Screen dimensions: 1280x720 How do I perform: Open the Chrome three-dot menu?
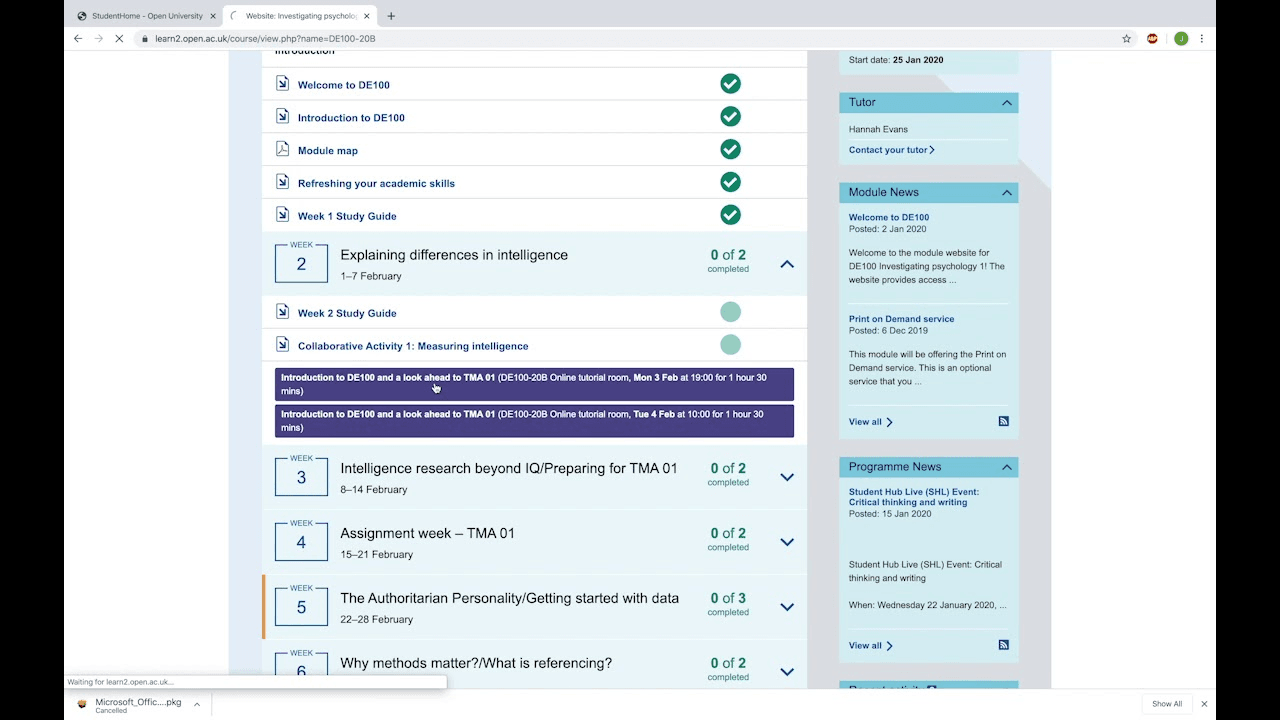(1202, 38)
